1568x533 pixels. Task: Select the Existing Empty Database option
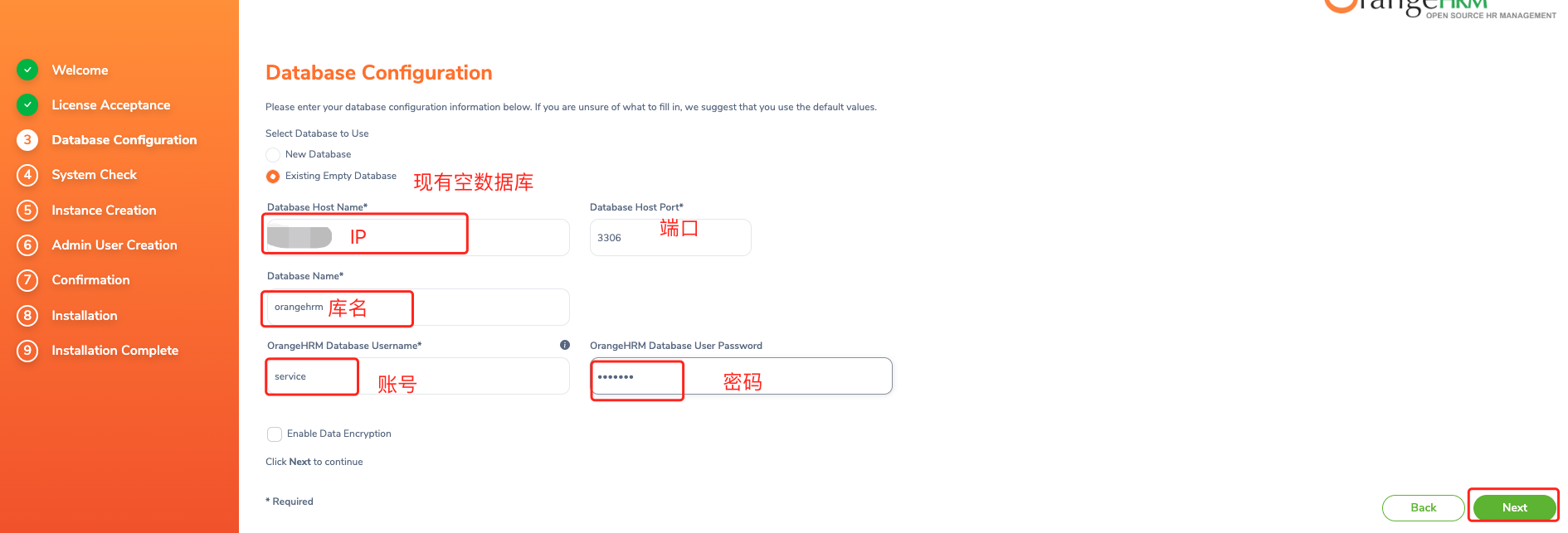tap(273, 177)
